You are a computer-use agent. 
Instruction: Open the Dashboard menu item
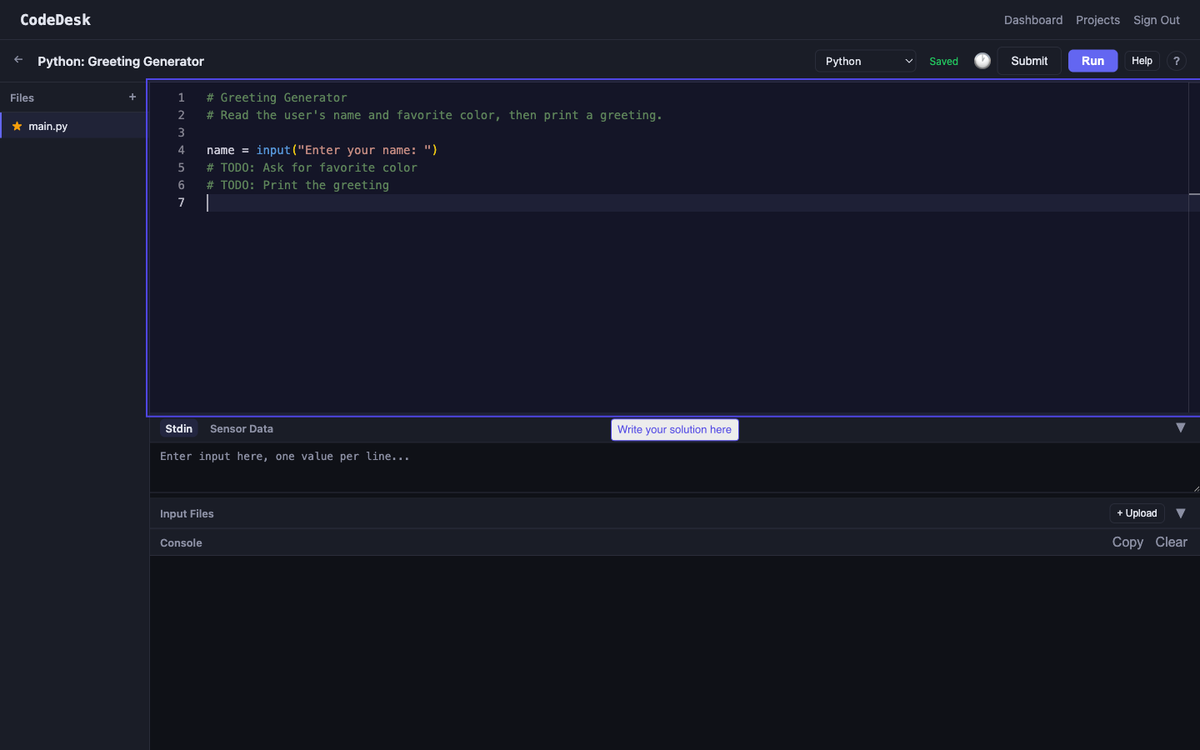tap(1033, 20)
